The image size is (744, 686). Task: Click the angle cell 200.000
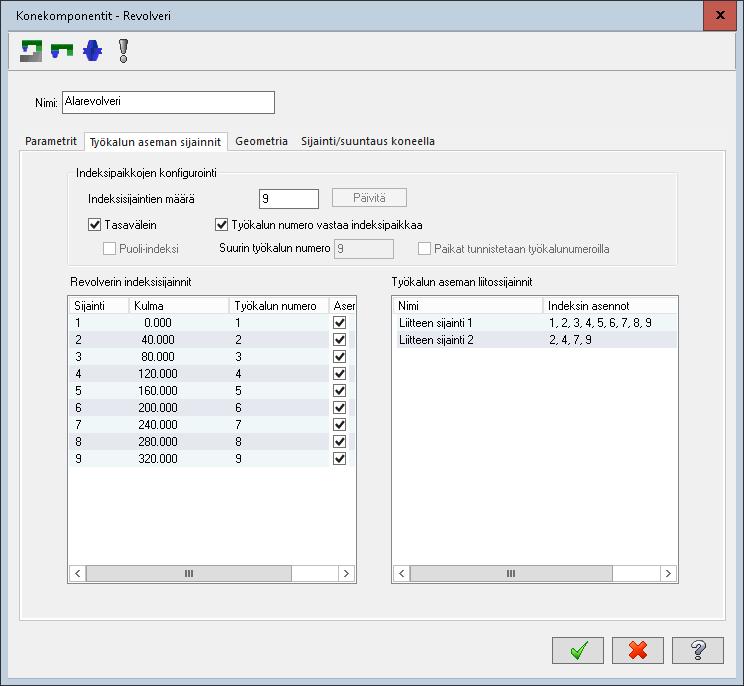[158, 408]
